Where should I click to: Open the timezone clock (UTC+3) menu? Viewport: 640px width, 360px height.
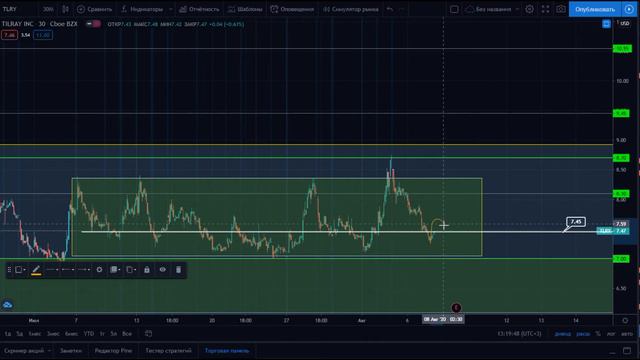[x=519, y=333]
